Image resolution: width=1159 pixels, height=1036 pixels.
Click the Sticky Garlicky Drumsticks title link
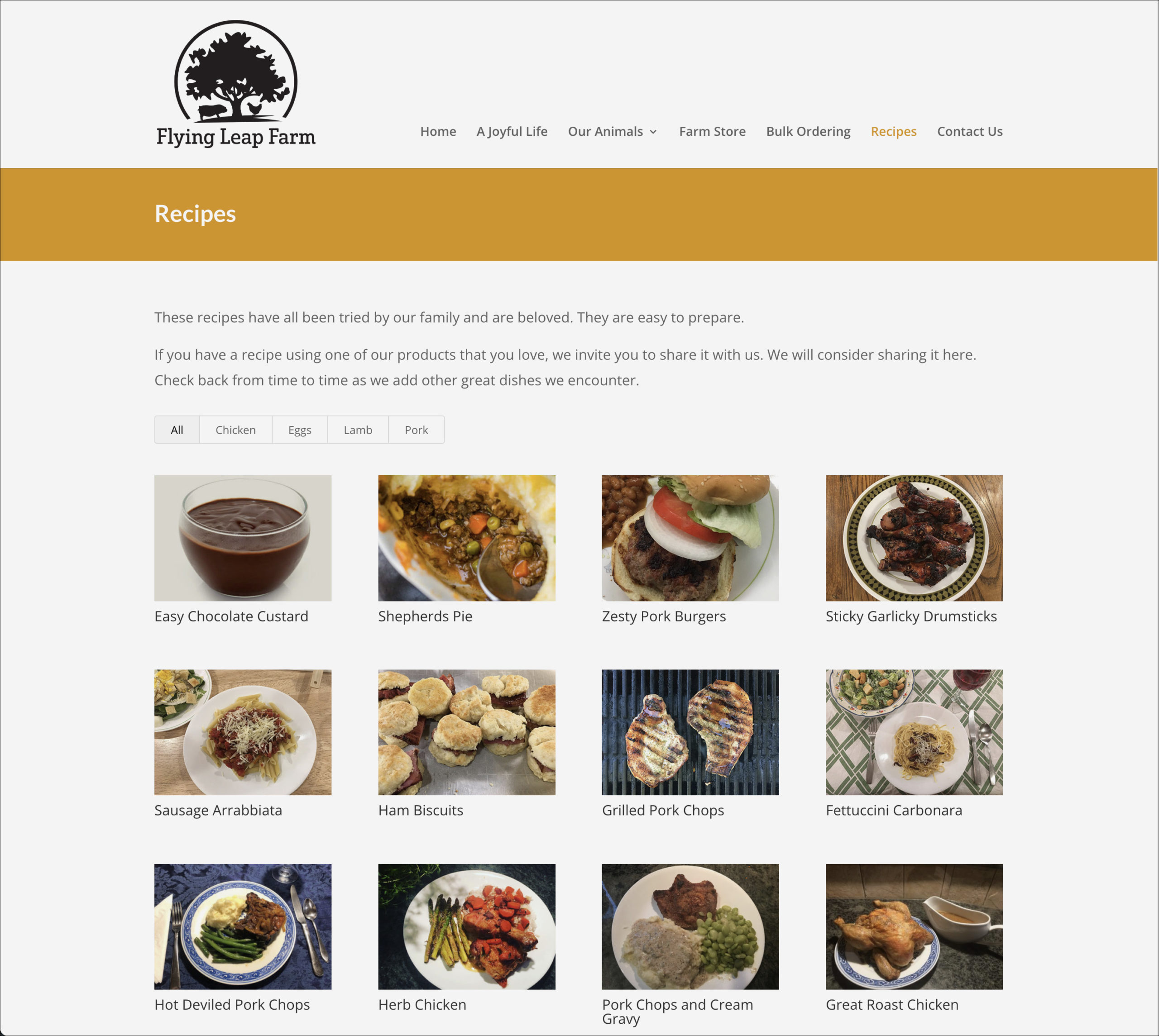(911, 616)
